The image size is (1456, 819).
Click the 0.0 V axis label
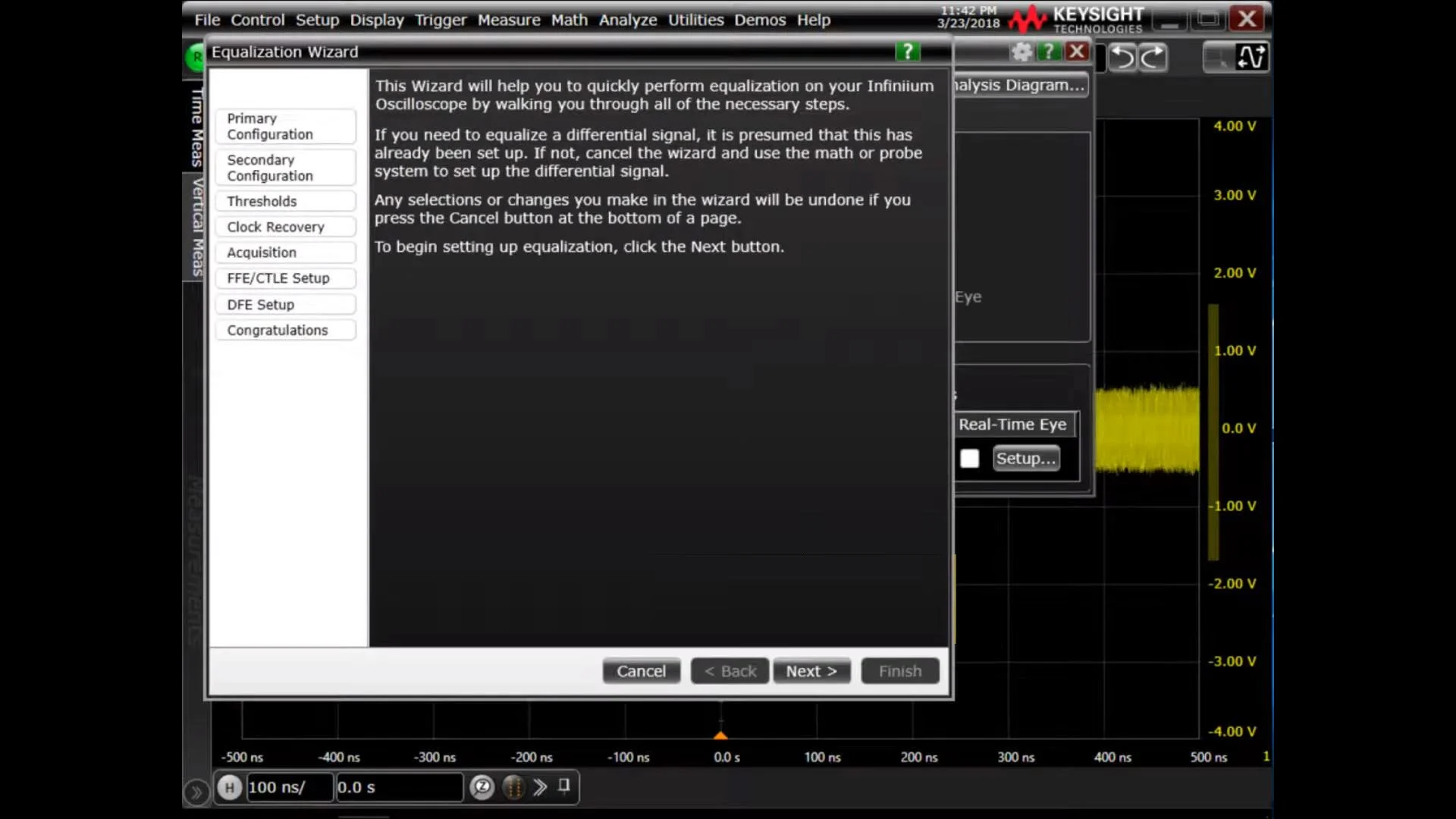1238,428
